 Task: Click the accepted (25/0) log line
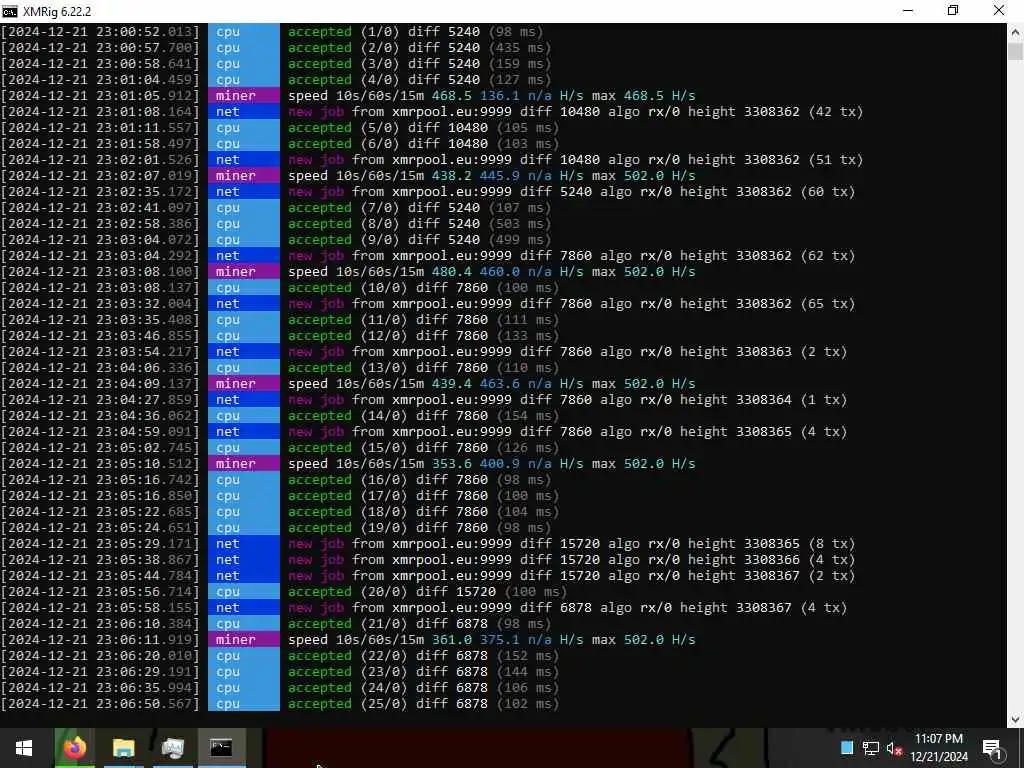280,703
